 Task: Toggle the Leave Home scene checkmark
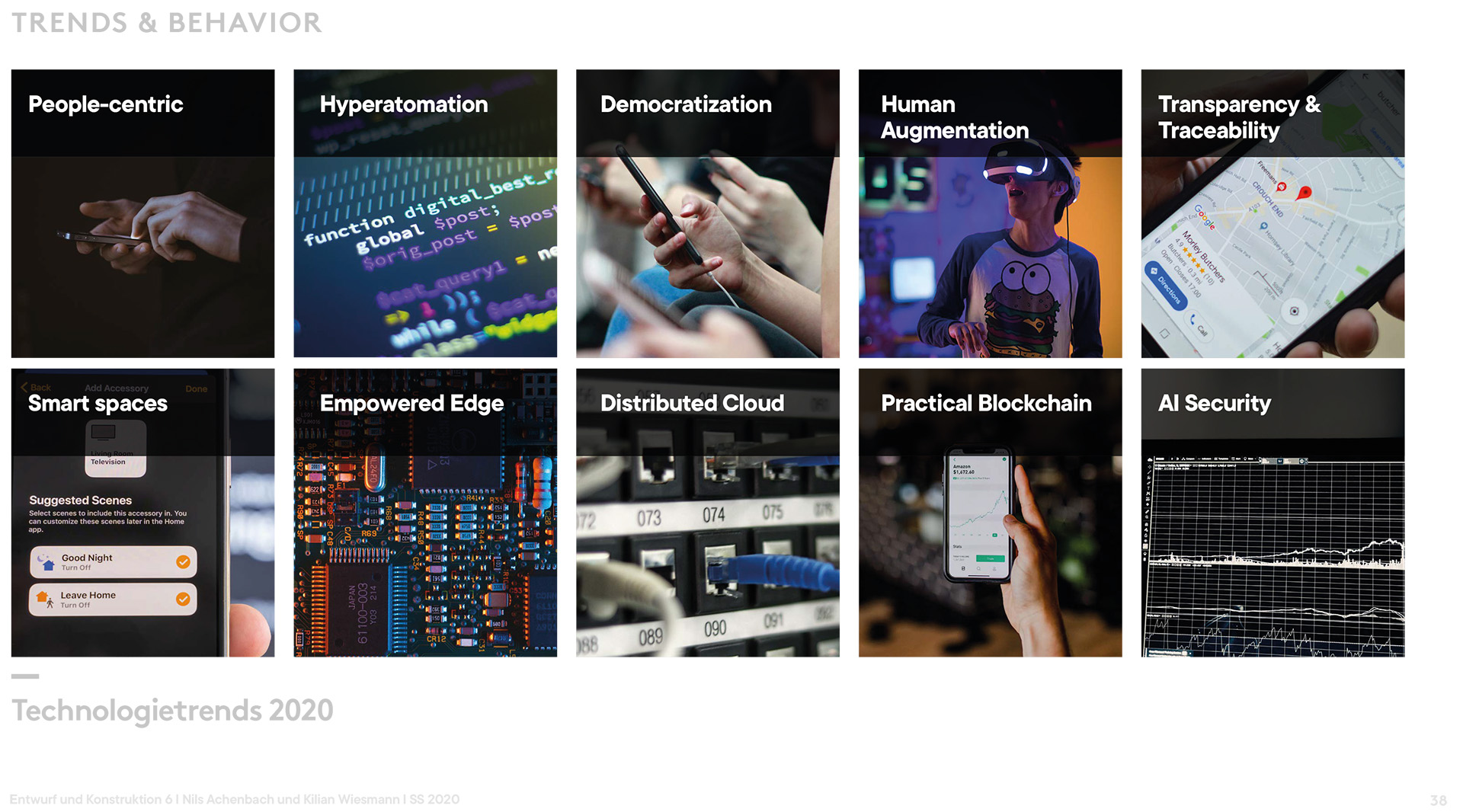(x=183, y=599)
